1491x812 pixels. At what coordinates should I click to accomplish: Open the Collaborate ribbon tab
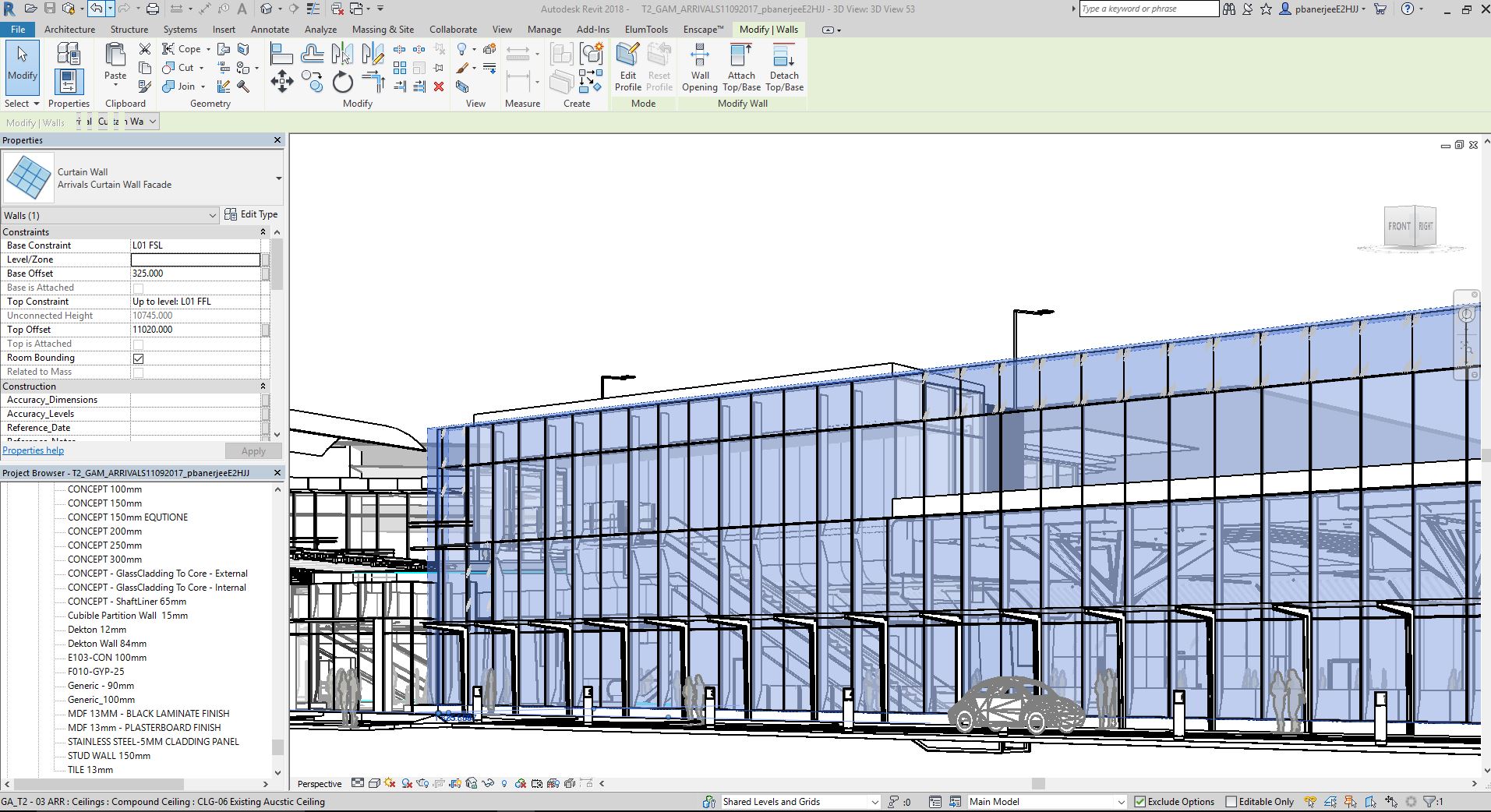click(453, 30)
